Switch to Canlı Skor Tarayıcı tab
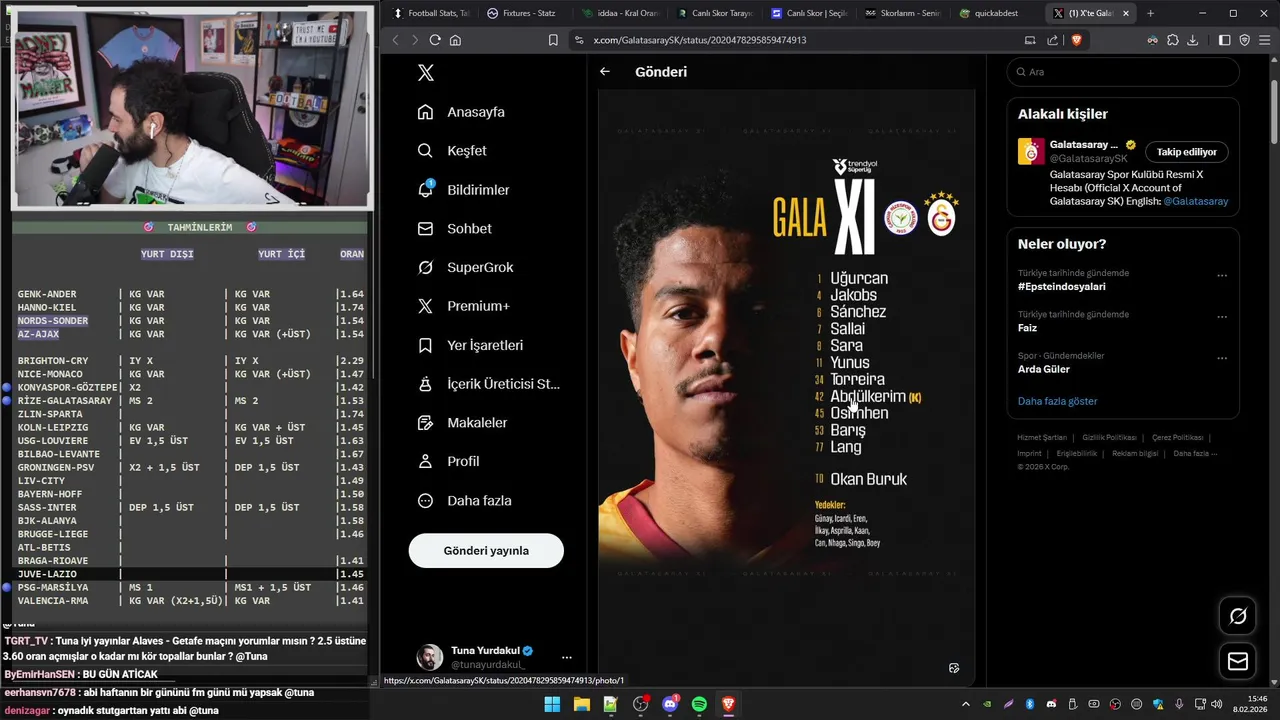Viewport: 1280px width, 720px height. [x=715, y=13]
